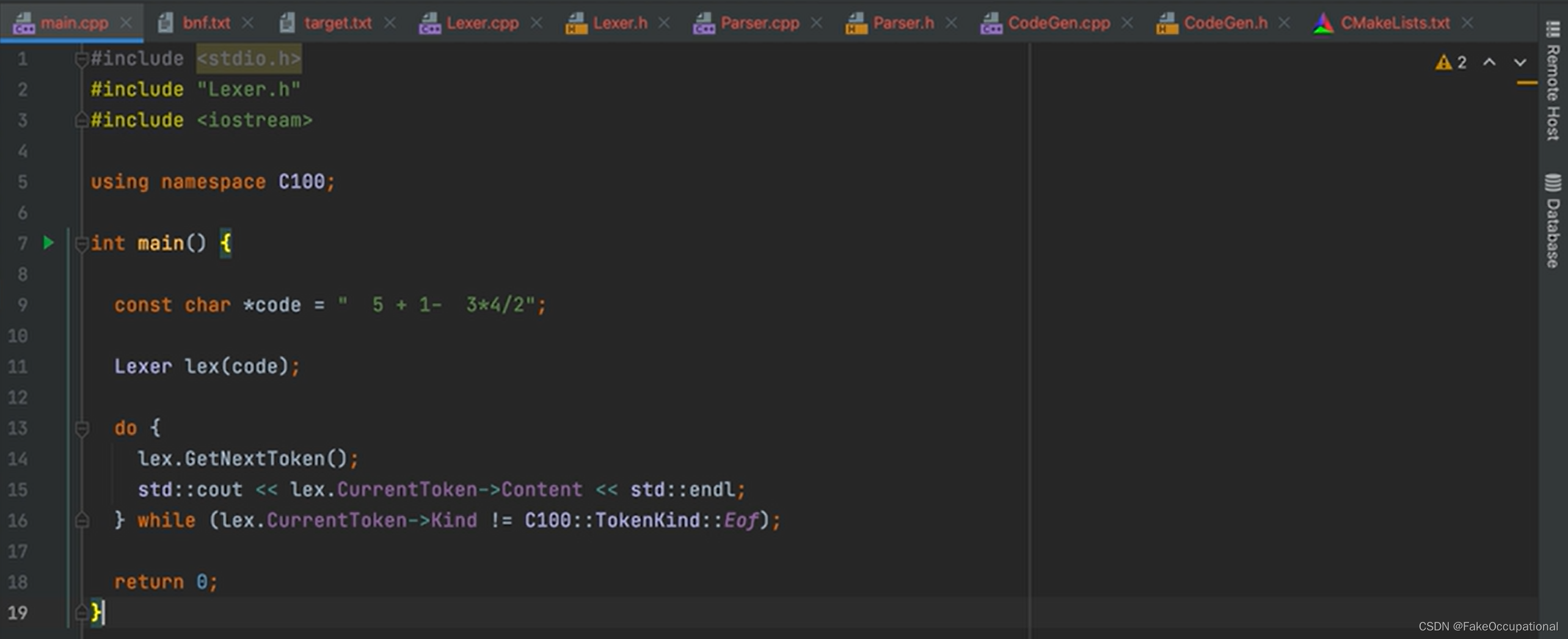Image resolution: width=1568 pixels, height=639 pixels.
Task: Click on Lexer lex(code) declaration
Action: pos(207,366)
